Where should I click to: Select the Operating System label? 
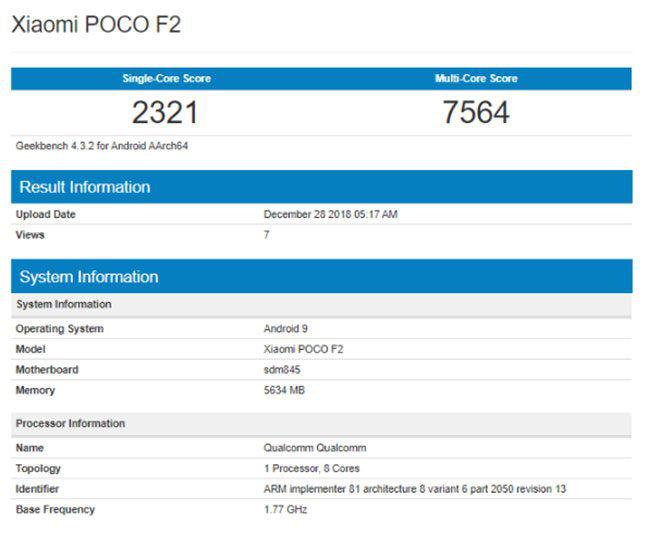coord(59,329)
